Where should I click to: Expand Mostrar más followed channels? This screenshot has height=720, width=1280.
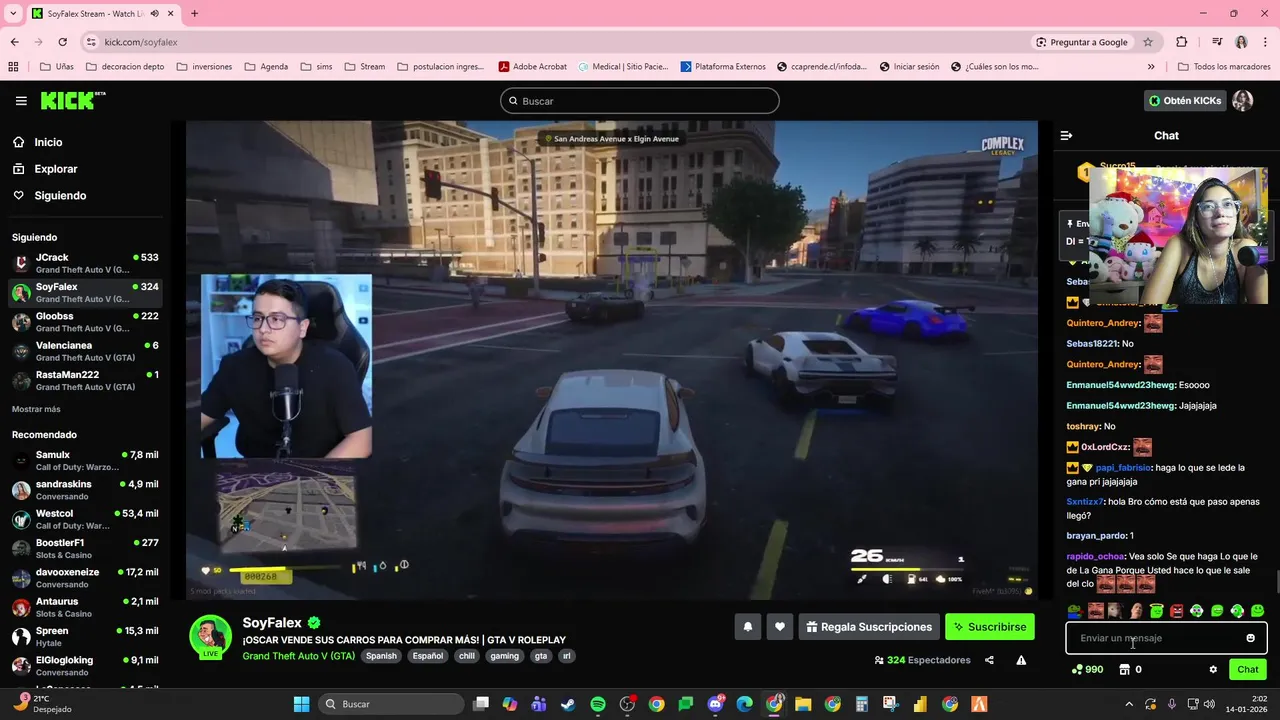36,409
